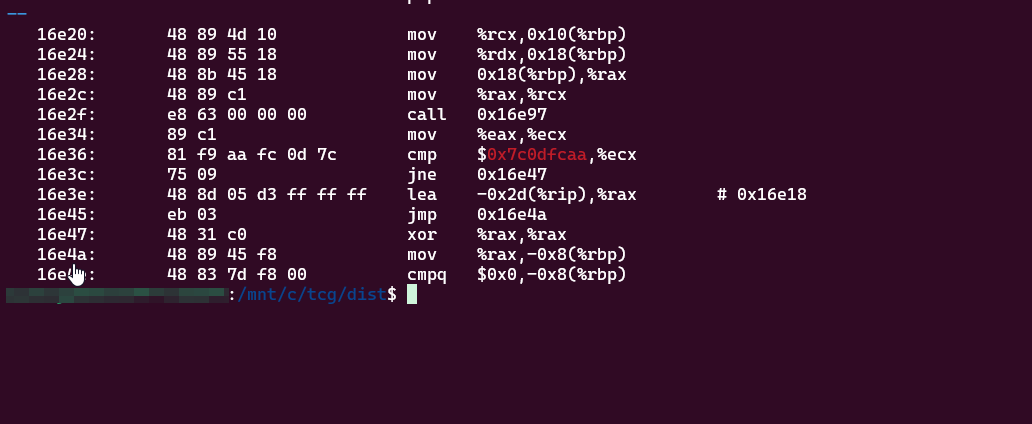The height and width of the screenshot is (424, 1032).
Task: Click the call target address 0x16e97
Action: (x=511, y=115)
